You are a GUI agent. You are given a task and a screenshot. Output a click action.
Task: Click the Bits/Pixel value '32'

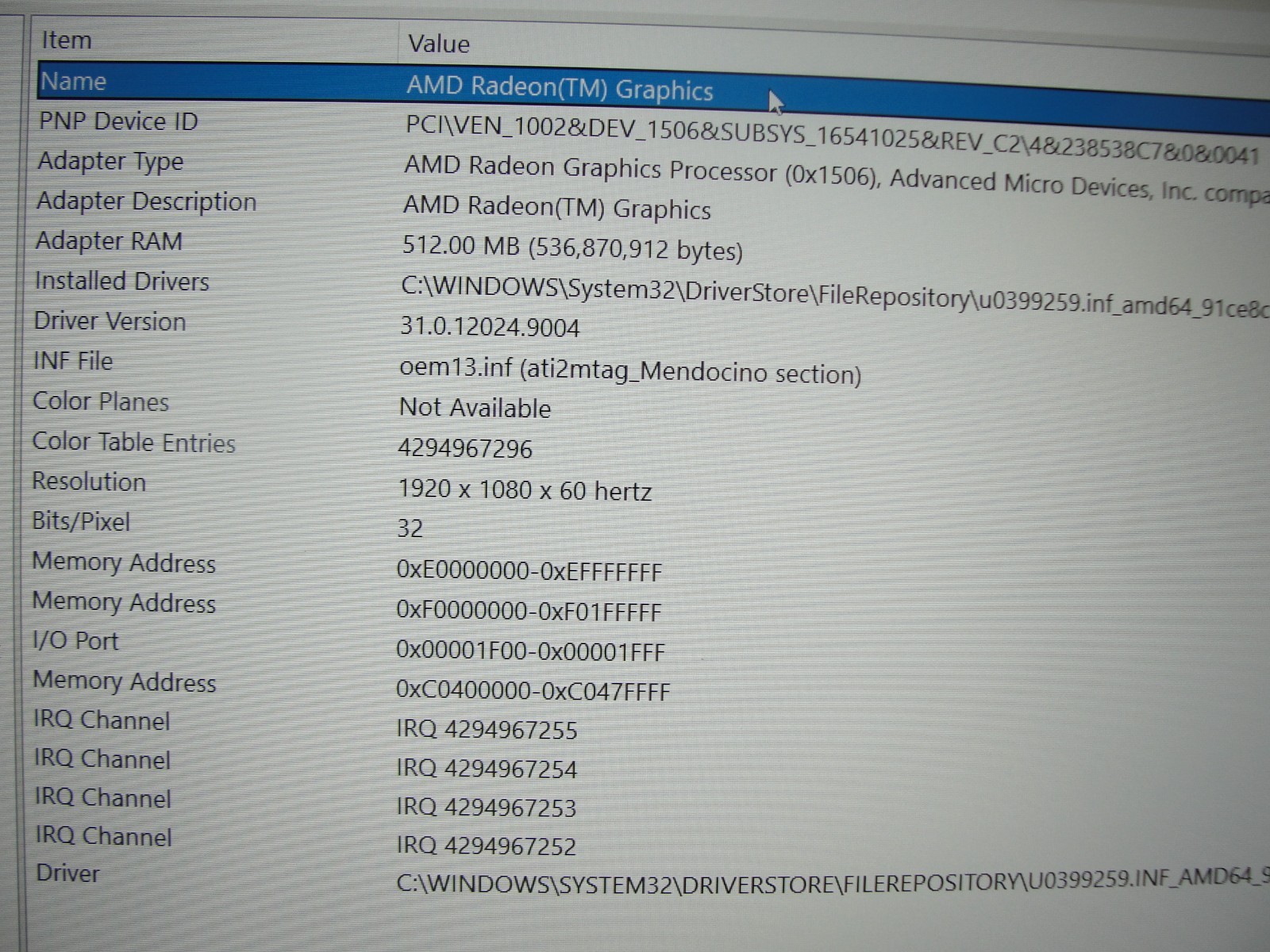click(x=410, y=528)
